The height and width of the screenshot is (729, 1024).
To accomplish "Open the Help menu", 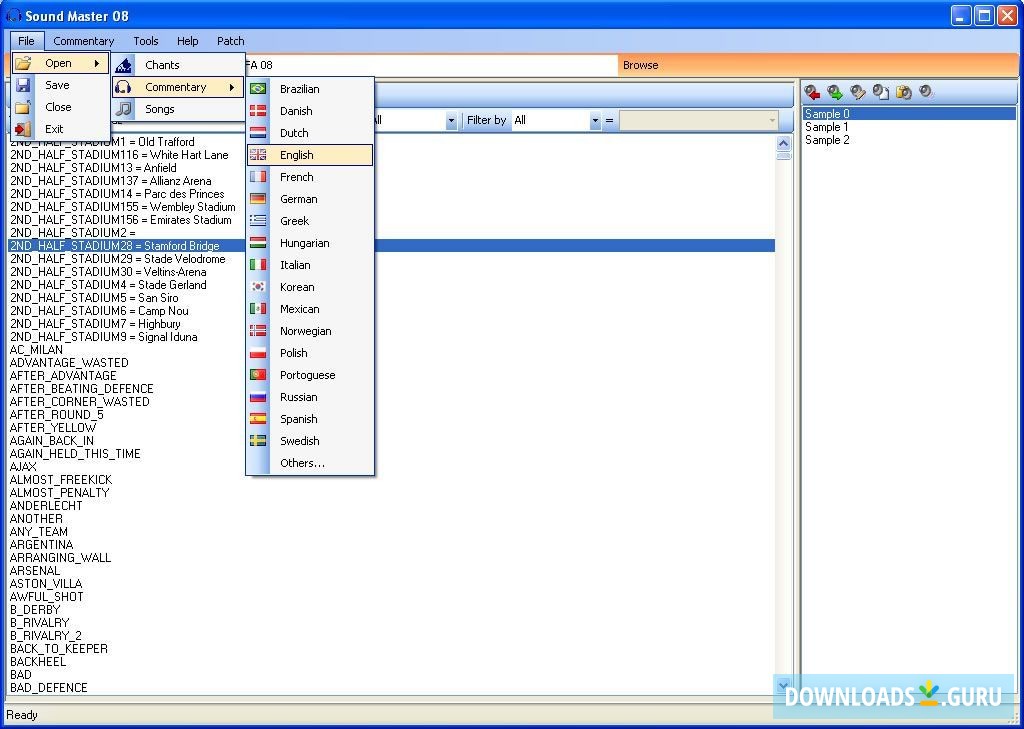I will (x=187, y=40).
